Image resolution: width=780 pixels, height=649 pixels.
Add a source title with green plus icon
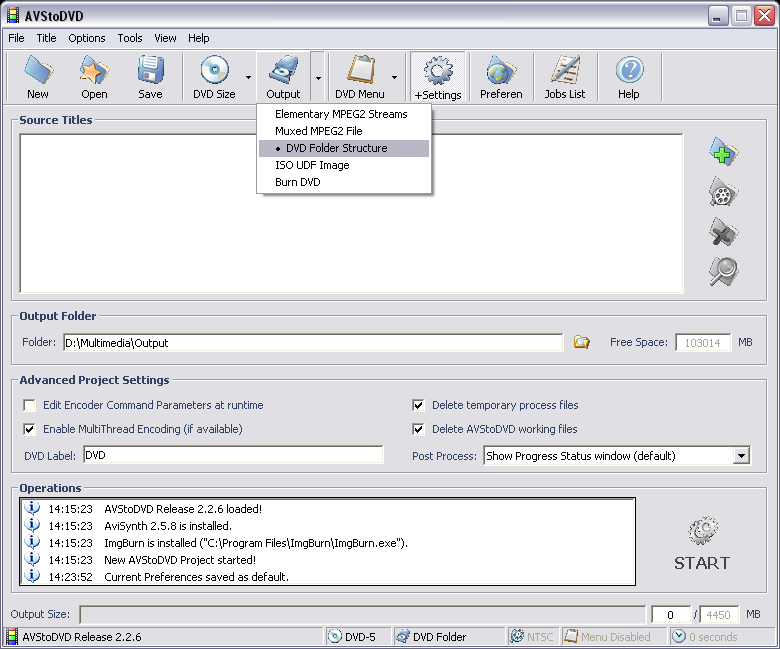pos(723,152)
